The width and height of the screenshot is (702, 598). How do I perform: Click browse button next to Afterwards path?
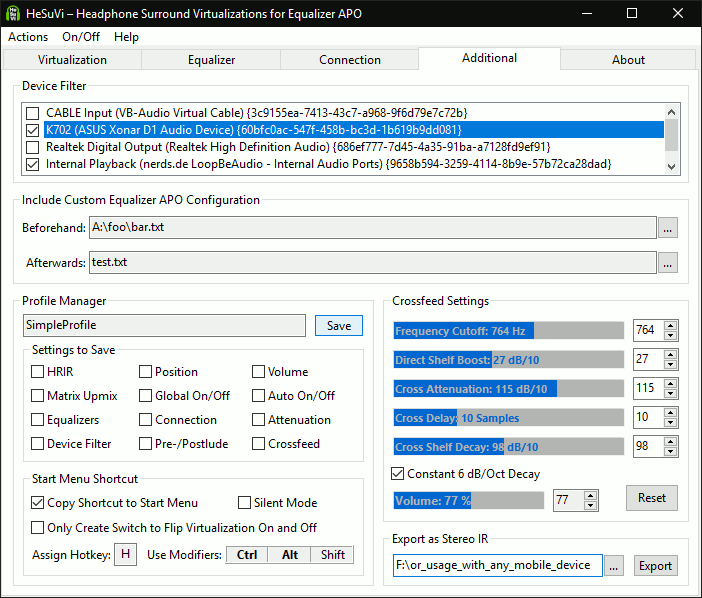(x=668, y=263)
